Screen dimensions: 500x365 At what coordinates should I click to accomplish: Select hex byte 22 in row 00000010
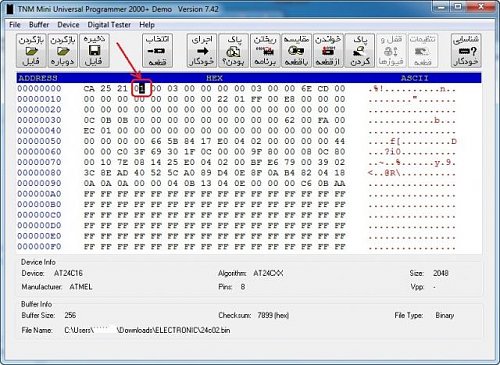point(223,99)
